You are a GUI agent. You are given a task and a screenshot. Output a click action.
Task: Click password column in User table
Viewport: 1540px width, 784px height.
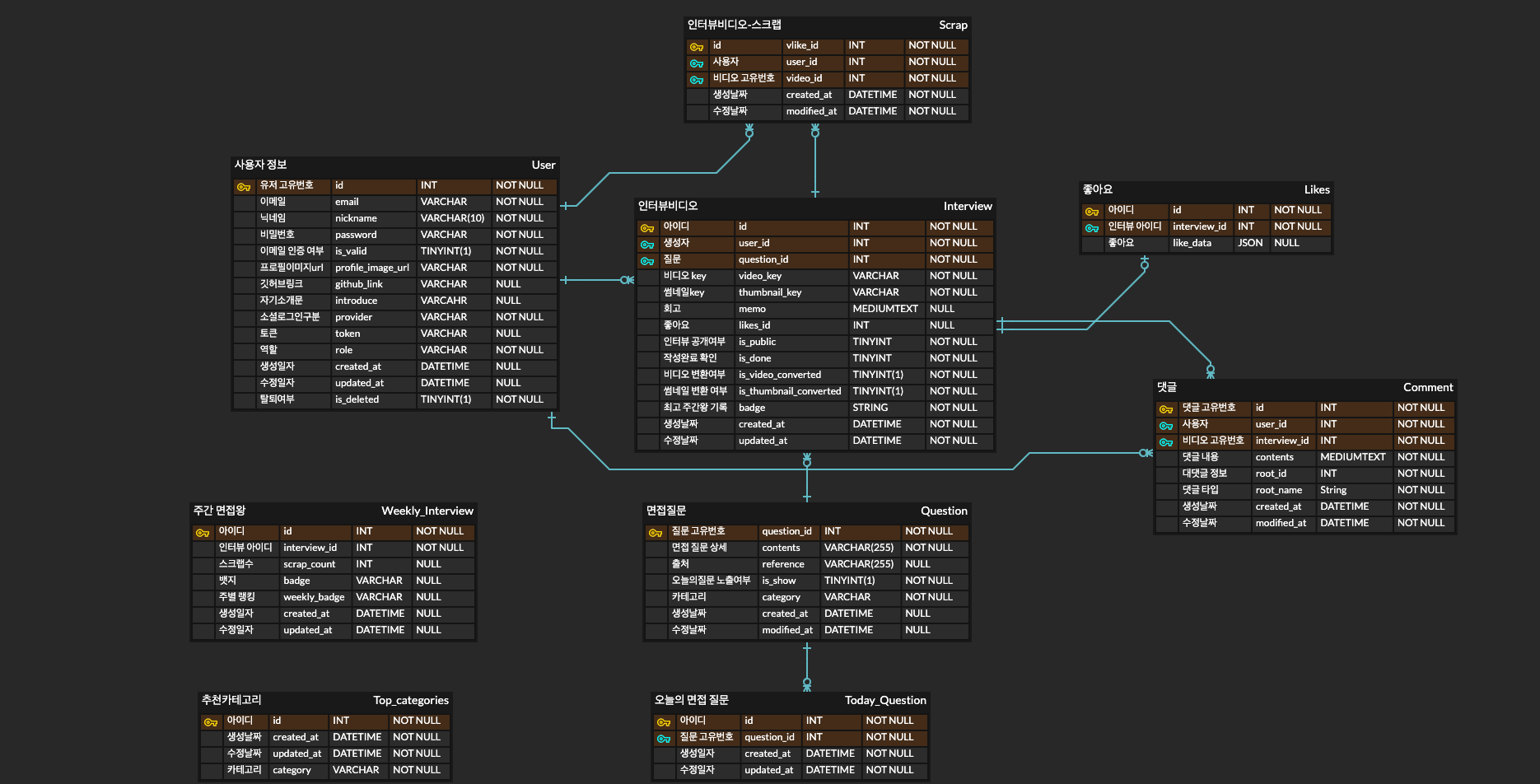point(356,235)
